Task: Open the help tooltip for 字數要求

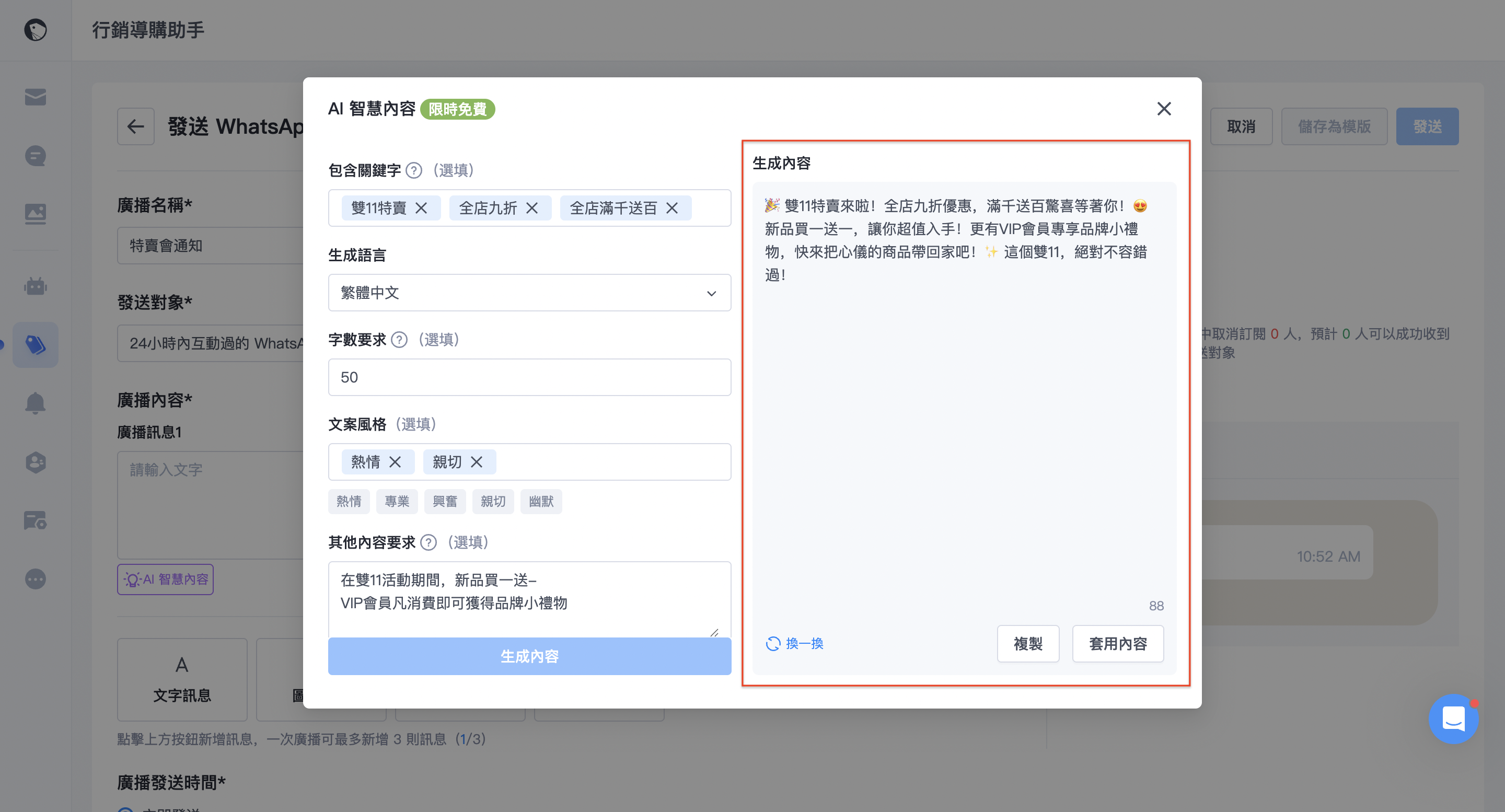Action: point(399,340)
